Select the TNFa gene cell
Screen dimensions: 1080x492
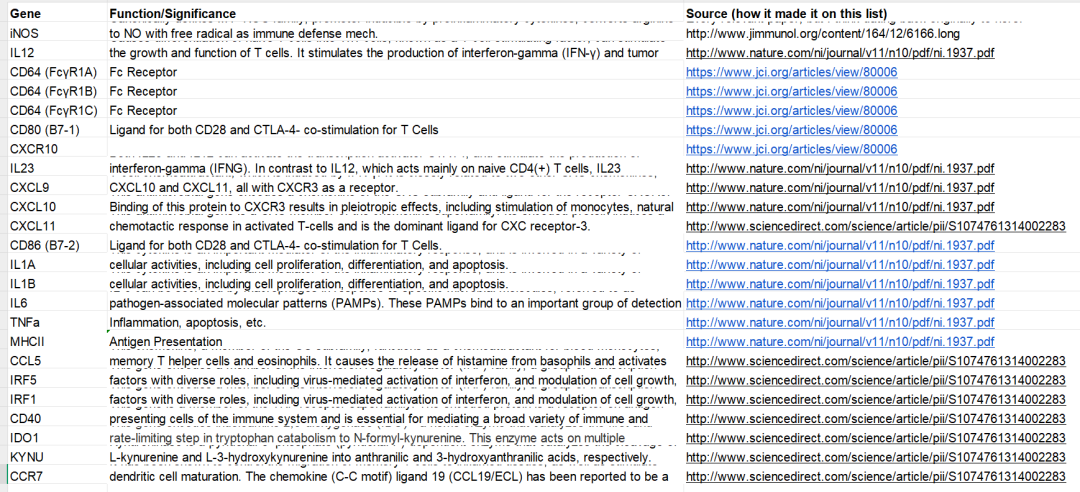pos(25,322)
